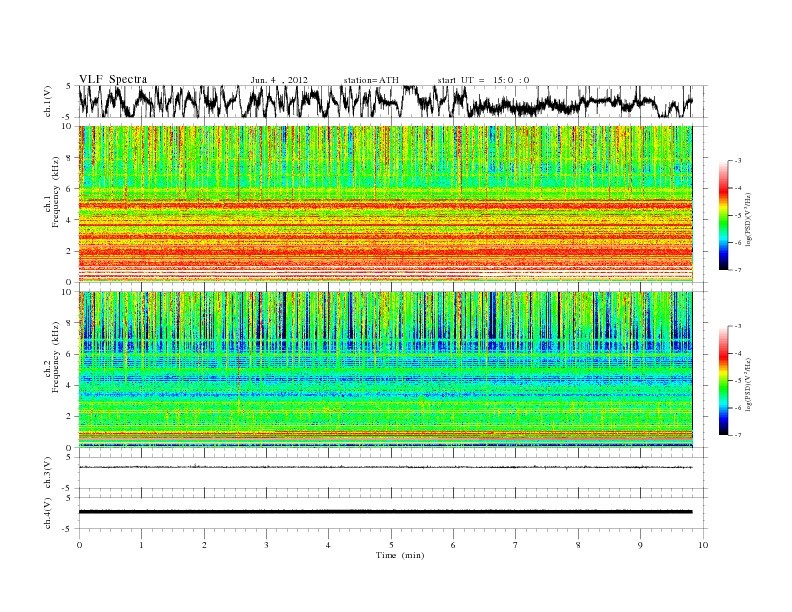Click the "VLF Spectra" plot title
The image size is (792, 612).
113,79
